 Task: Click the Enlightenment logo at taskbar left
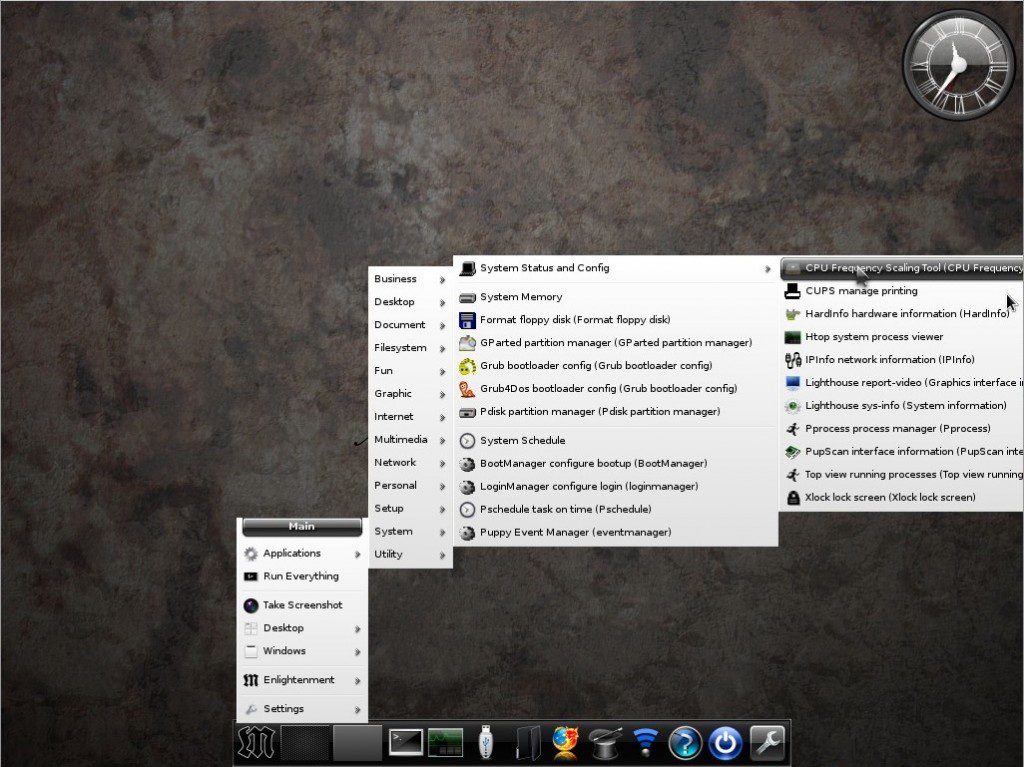pyautogui.click(x=255, y=742)
